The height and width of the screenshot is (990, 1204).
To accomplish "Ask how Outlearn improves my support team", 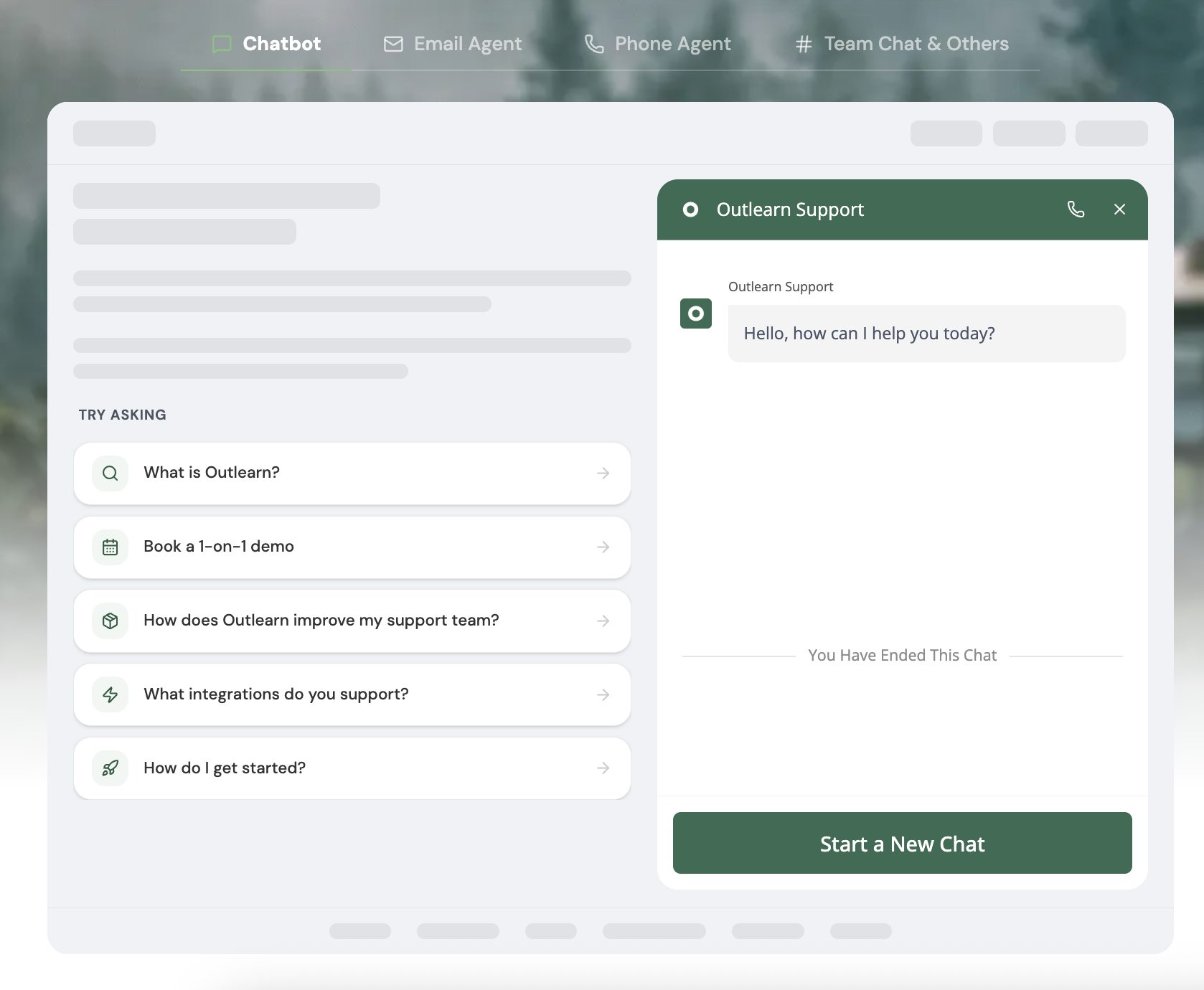I will coord(352,621).
